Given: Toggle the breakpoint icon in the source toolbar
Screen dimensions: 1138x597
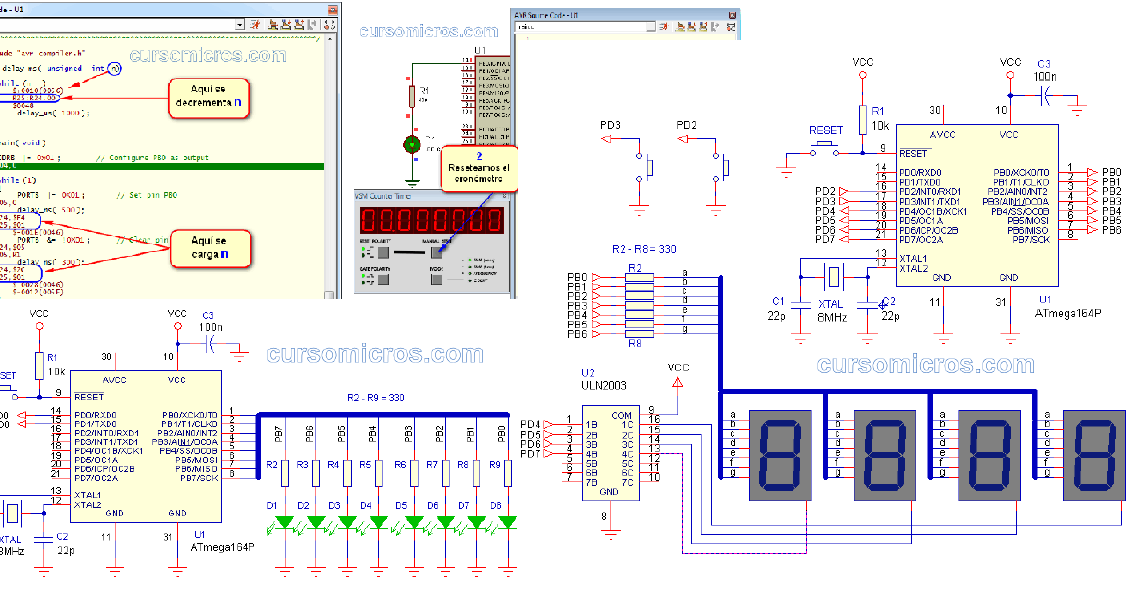Looking at the screenshot, I should [x=731, y=27].
